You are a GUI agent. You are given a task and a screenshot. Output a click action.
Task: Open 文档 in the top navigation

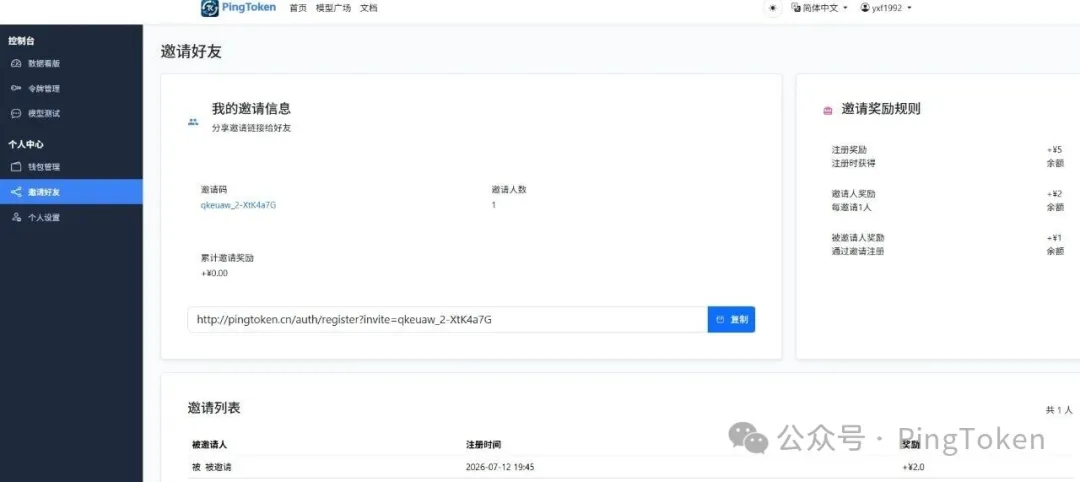[x=368, y=8]
